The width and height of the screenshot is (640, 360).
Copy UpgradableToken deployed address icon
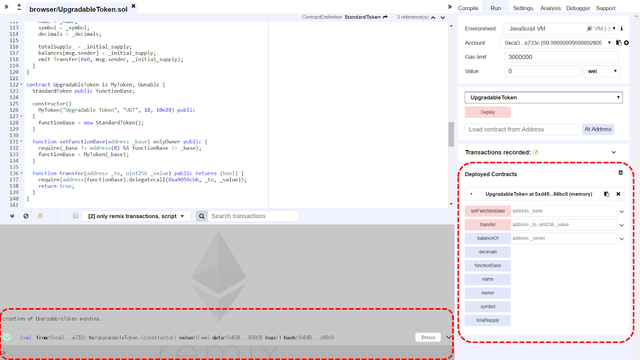click(x=607, y=194)
